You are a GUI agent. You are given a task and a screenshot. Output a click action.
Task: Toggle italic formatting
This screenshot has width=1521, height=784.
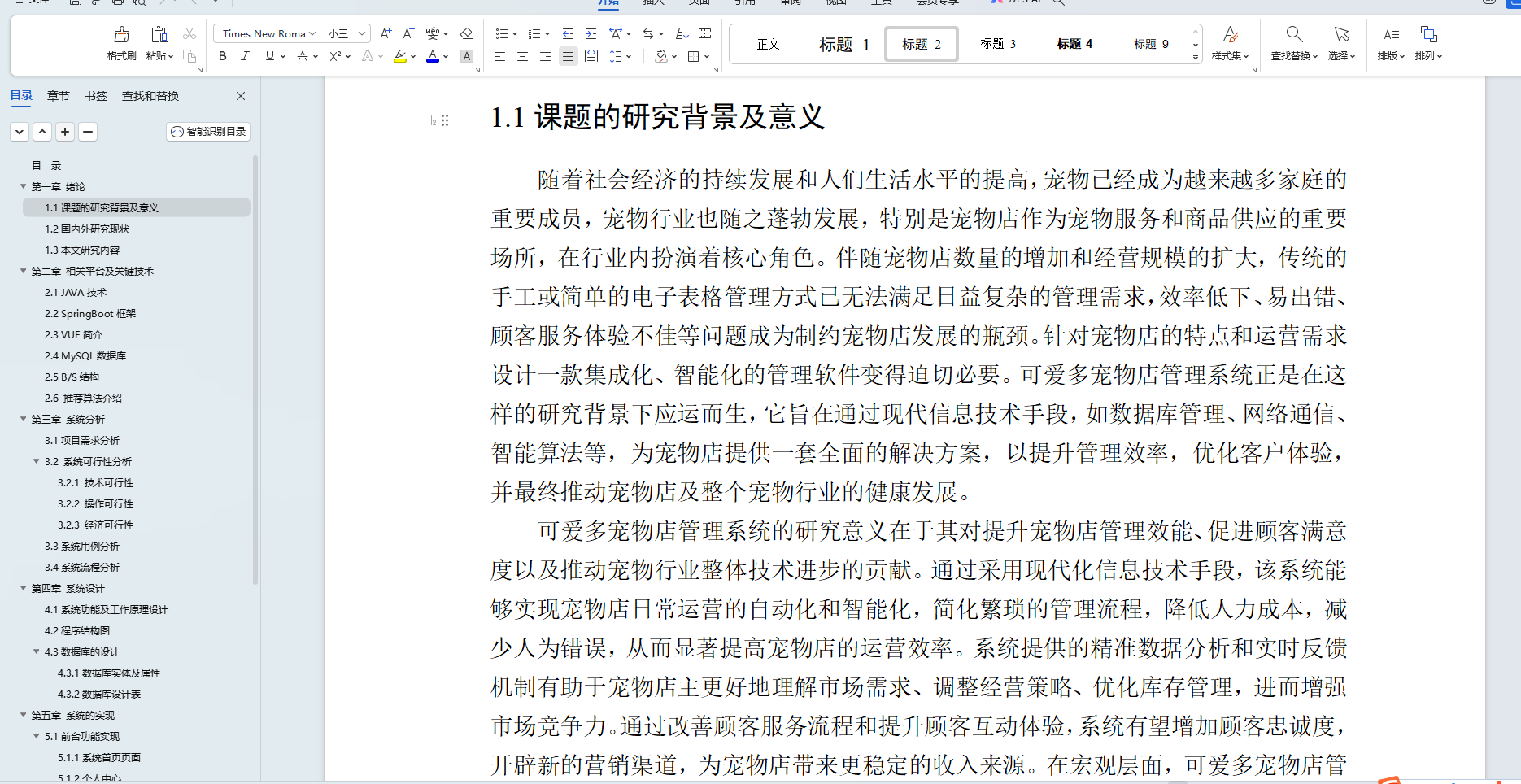[245, 56]
